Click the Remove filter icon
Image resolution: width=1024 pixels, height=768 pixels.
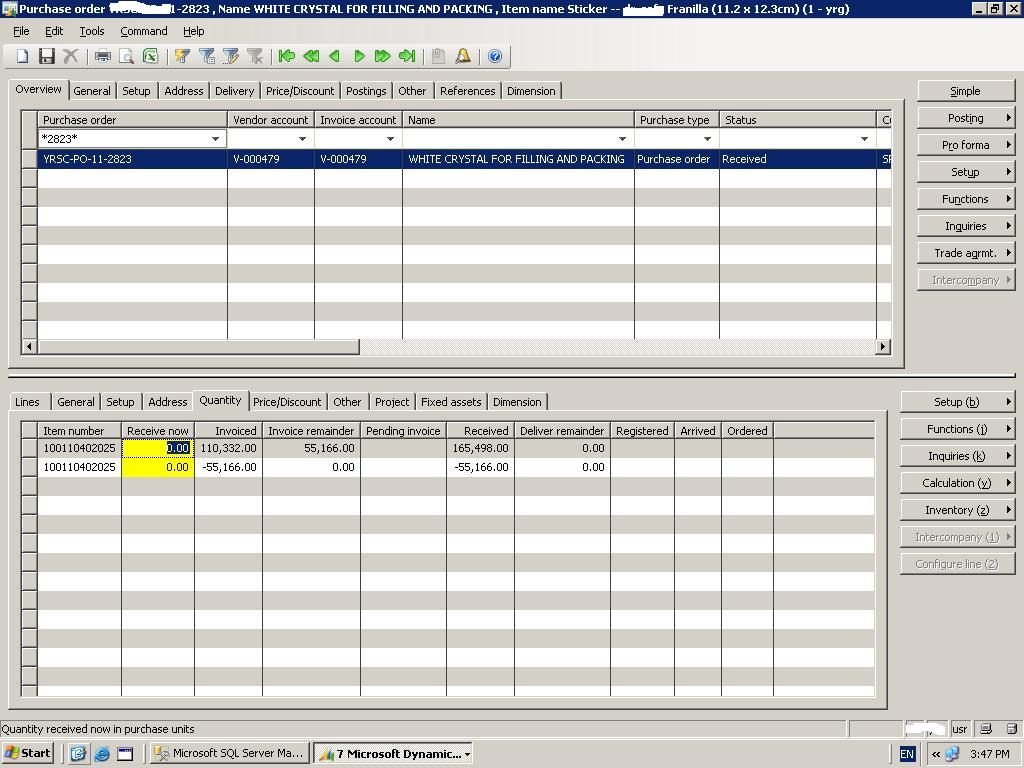pyautogui.click(x=255, y=56)
